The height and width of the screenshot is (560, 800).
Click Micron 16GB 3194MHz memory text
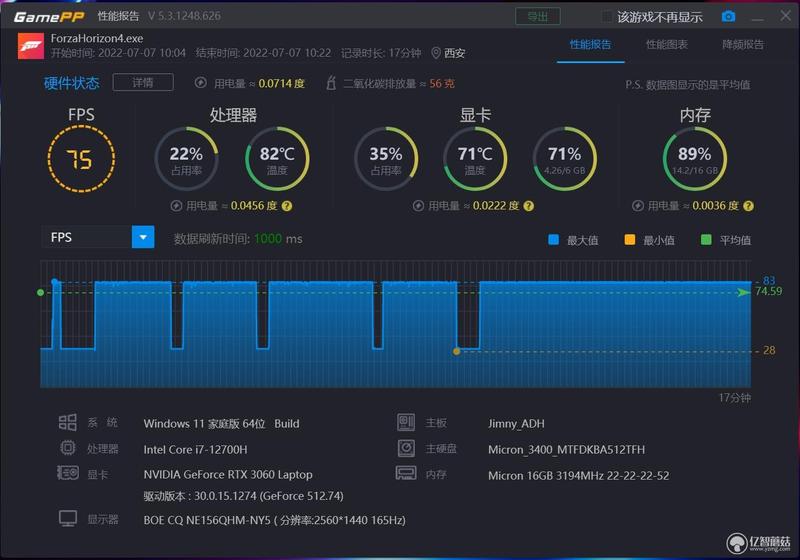(x=579, y=475)
